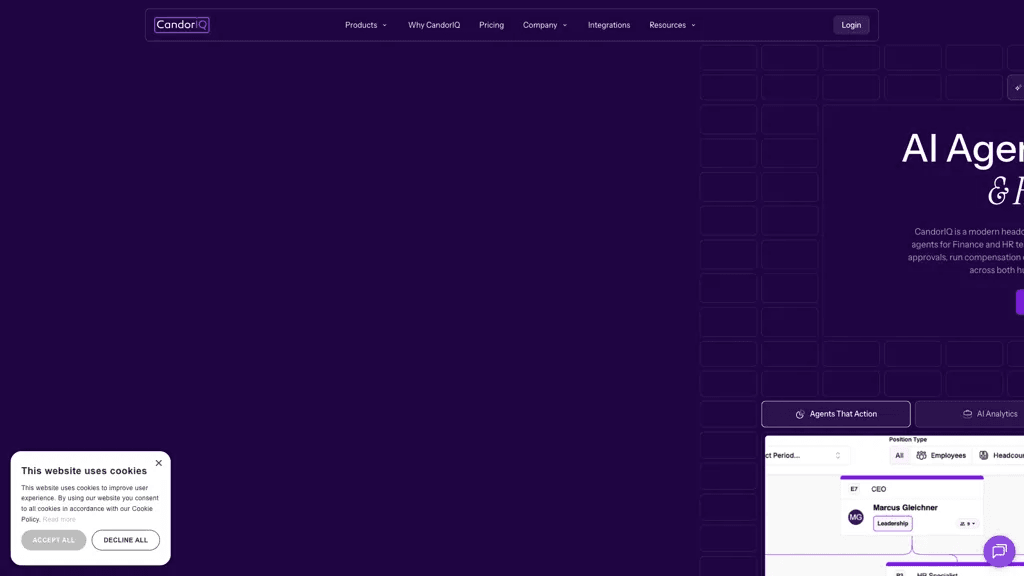This screenshot has height=576, width=1024.
Task: Click the Headcount filter icon
Action: (984, 455)
